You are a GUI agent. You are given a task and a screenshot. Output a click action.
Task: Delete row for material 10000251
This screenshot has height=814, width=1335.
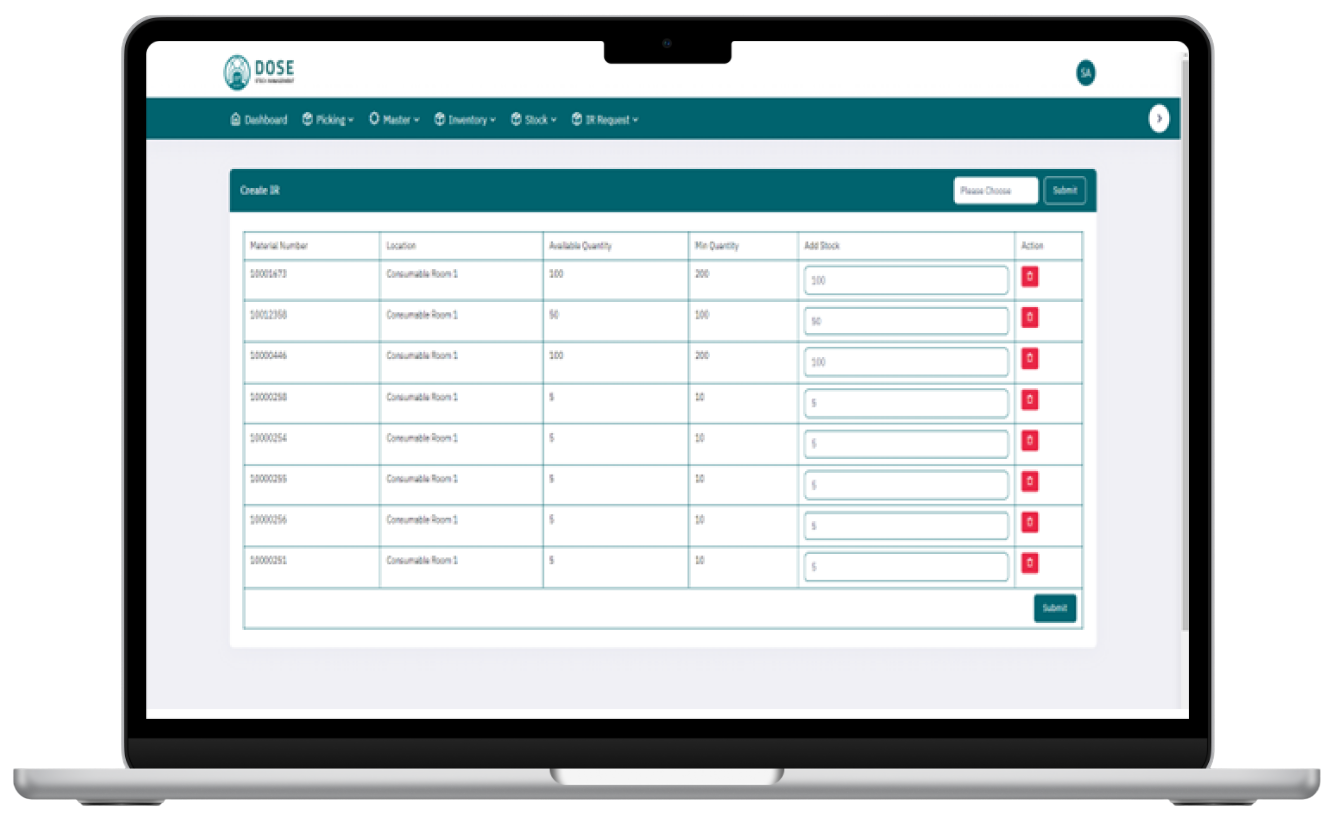1029,564
